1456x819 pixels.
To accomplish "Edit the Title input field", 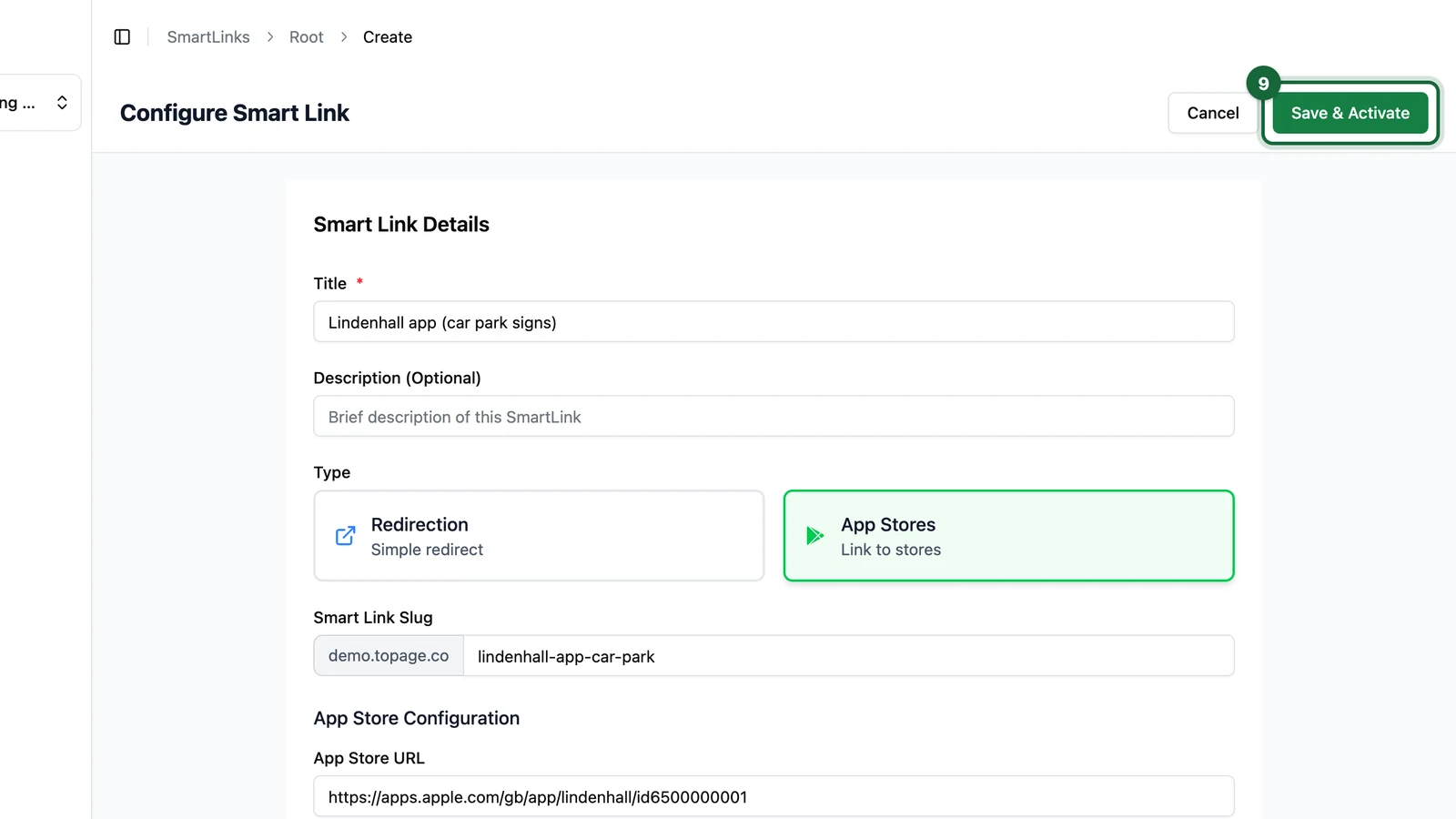I will 773,322.
